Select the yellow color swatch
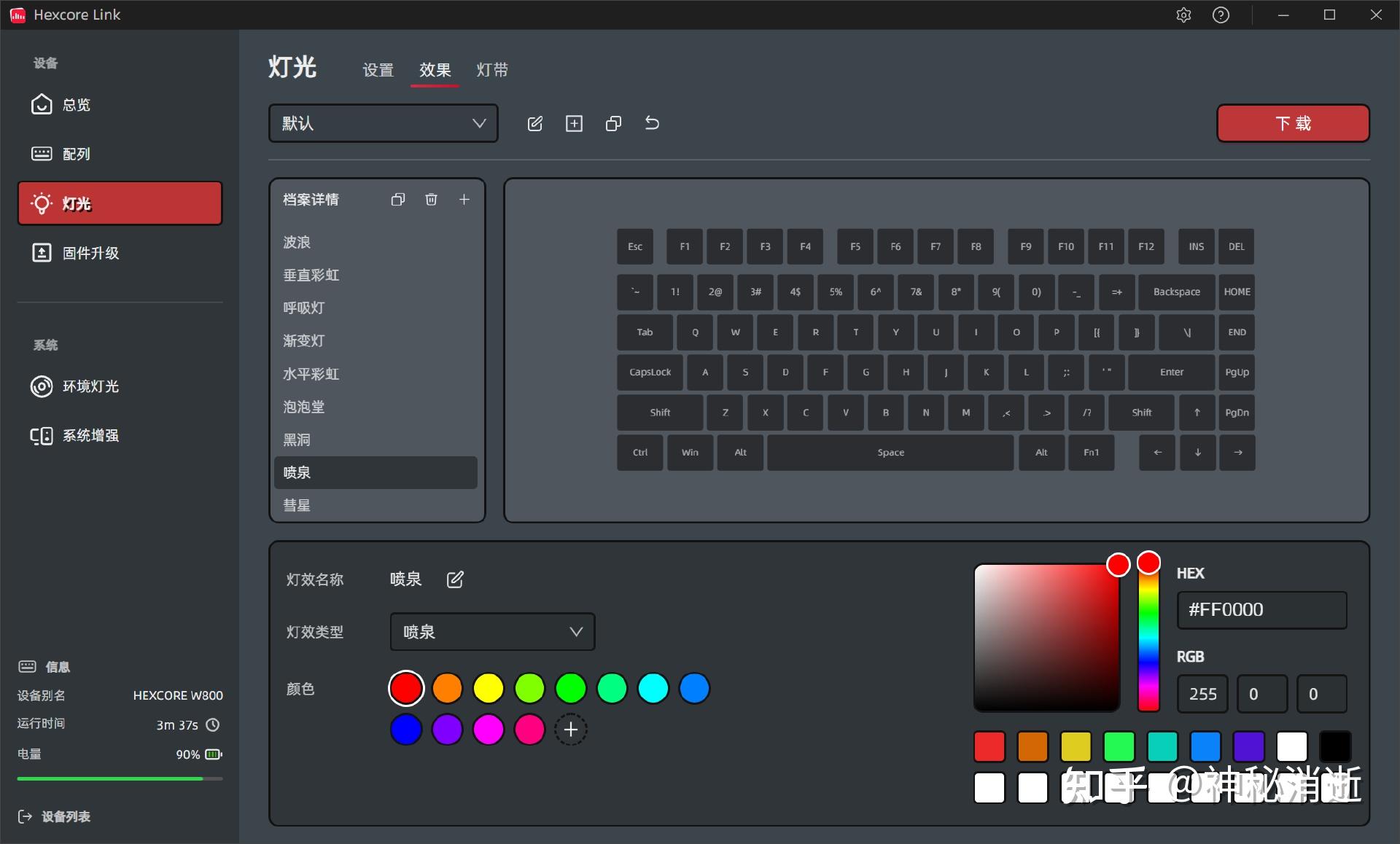 tap(489, 687)
